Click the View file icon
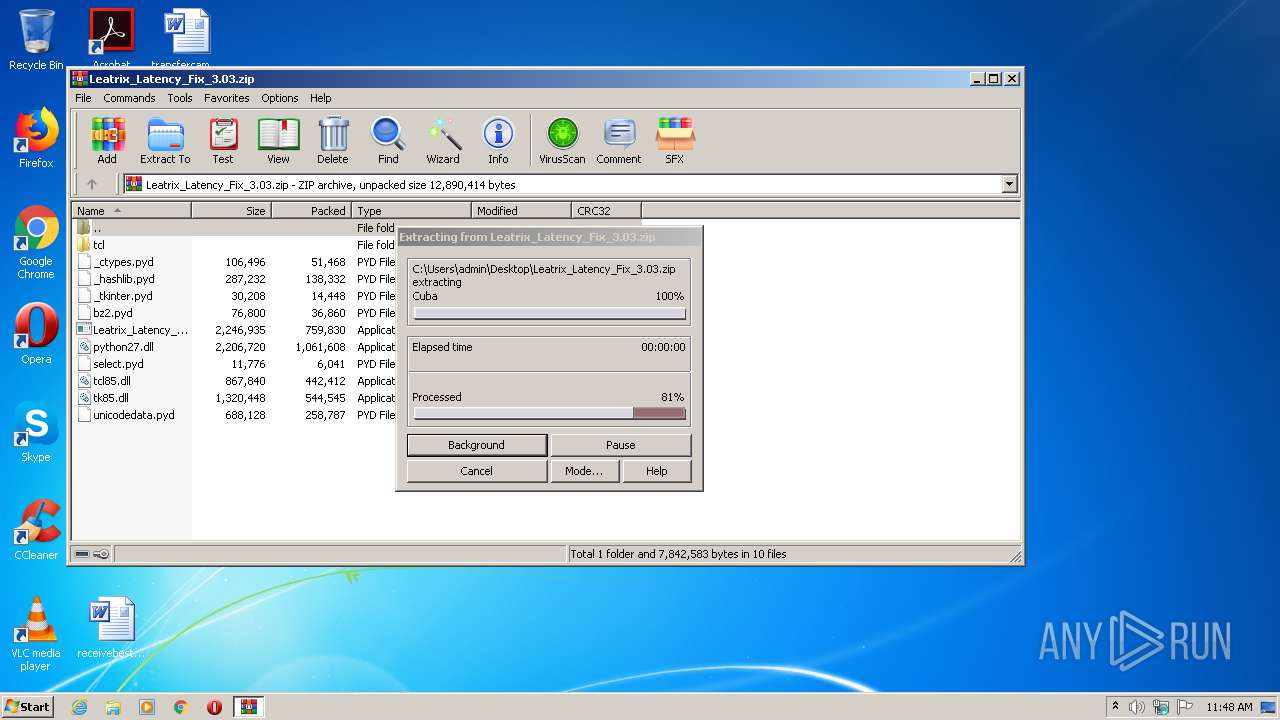Screen dimensions: 1280x720 tap(278, 140)
